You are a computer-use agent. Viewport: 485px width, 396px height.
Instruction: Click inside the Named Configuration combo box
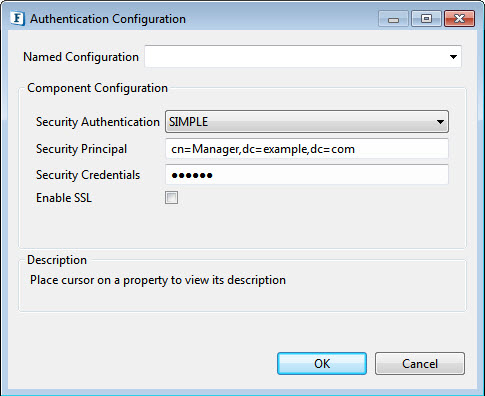click(303, 57)
